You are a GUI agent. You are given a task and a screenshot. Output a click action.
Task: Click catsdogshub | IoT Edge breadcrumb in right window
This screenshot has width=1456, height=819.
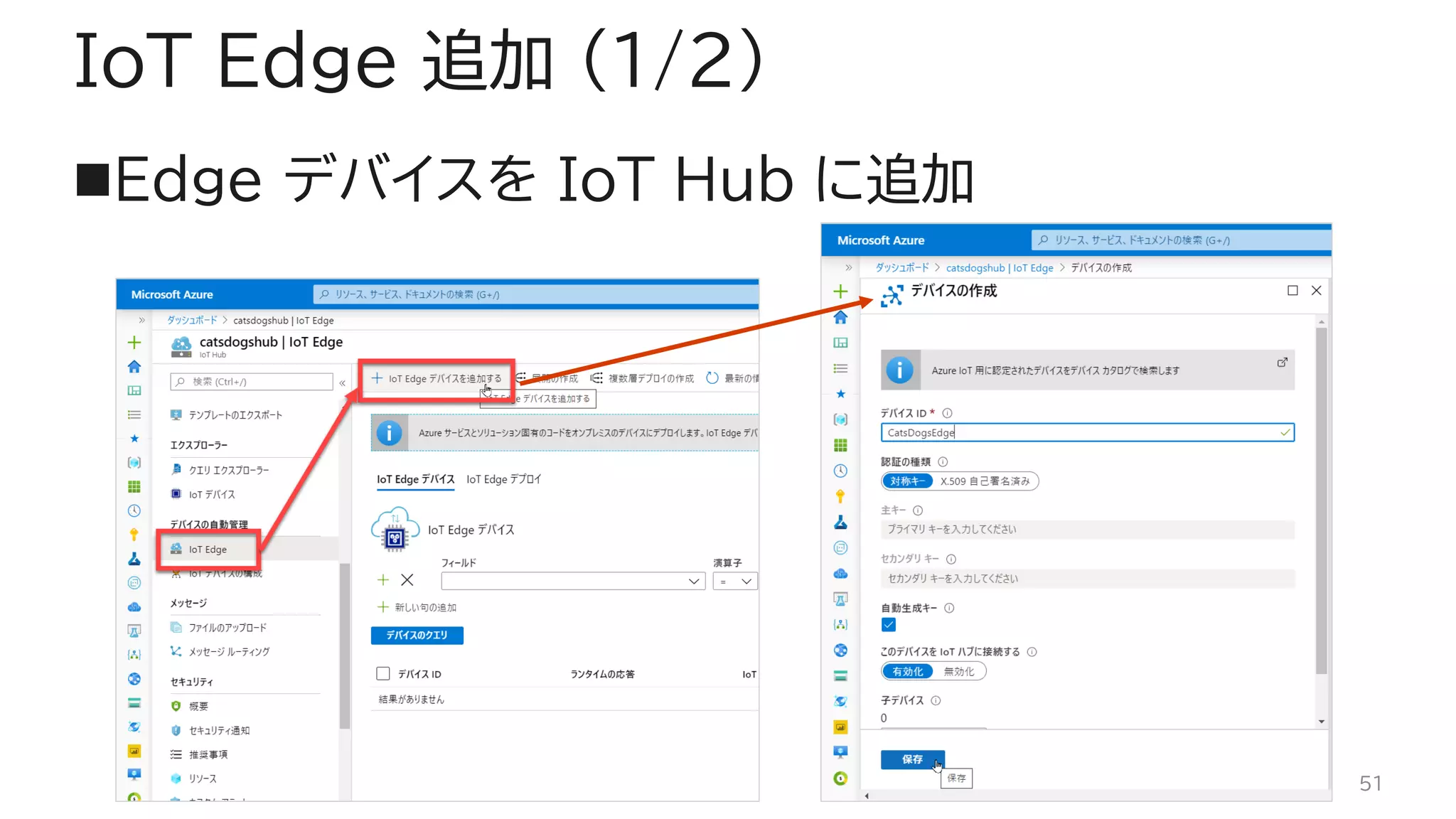pyautogui.click(x=999, y=267)
